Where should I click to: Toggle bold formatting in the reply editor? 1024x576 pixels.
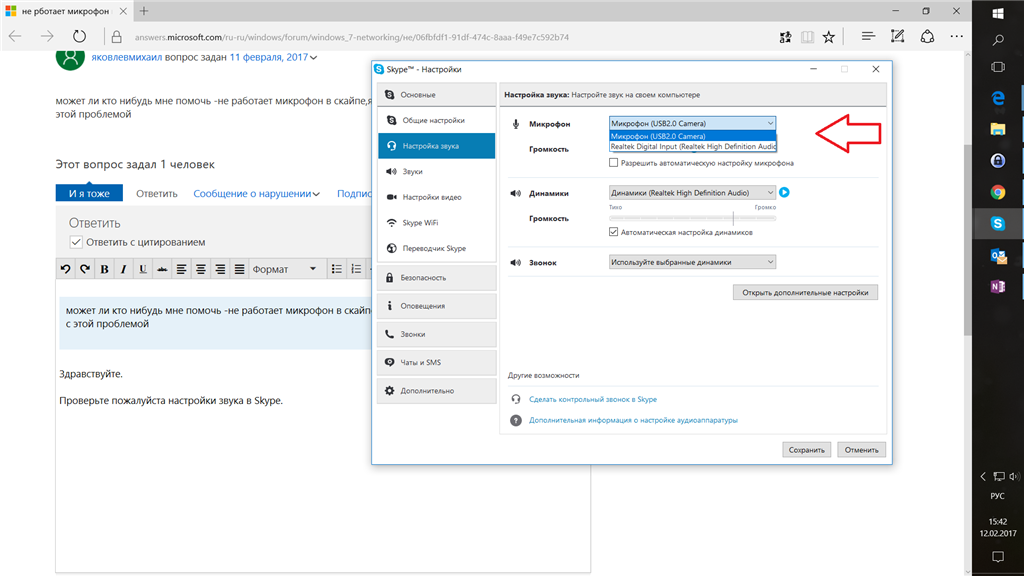[104, 269]
